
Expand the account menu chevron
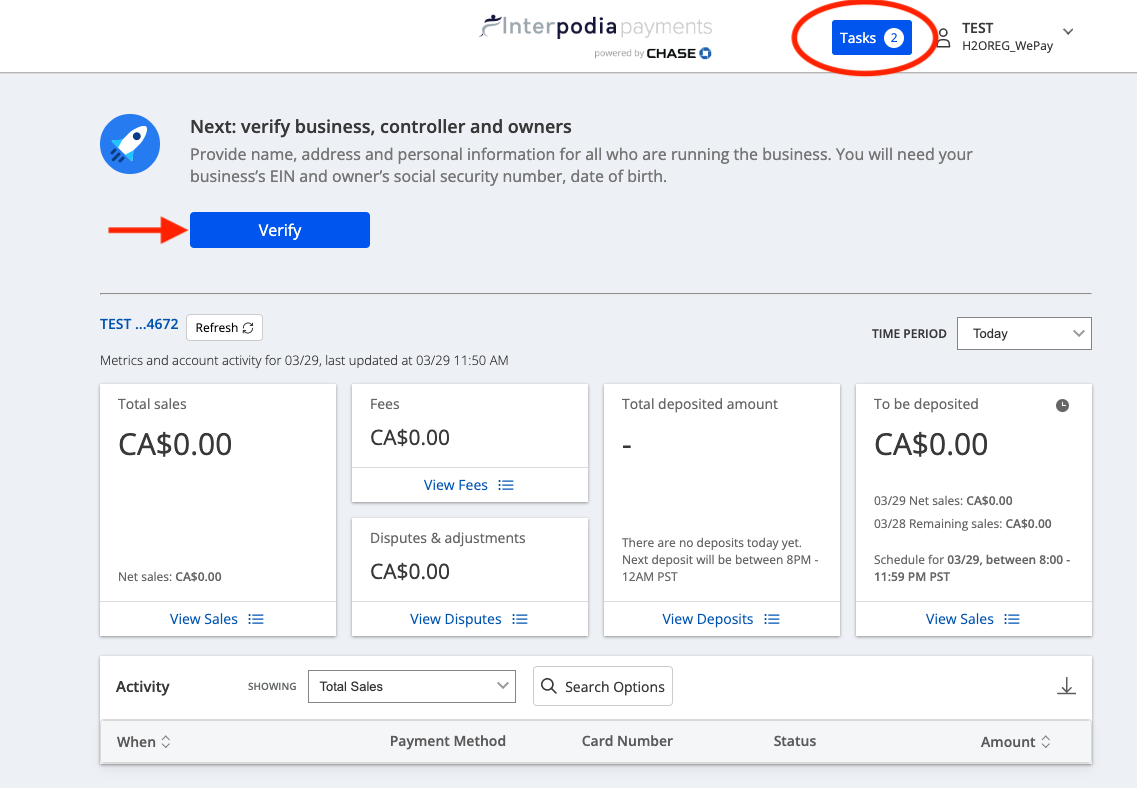pyautogui.click(x=1068, y=32)
